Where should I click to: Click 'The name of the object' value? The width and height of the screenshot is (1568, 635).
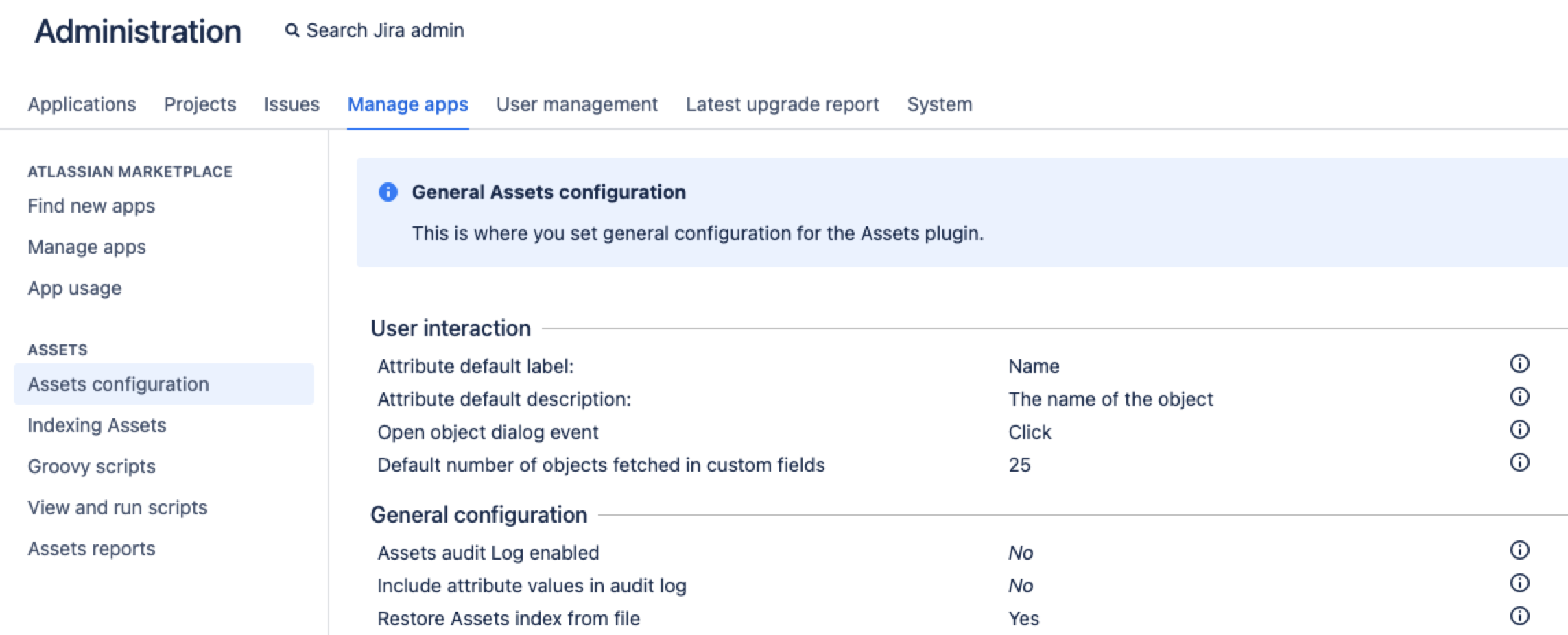click(1110, 399)
